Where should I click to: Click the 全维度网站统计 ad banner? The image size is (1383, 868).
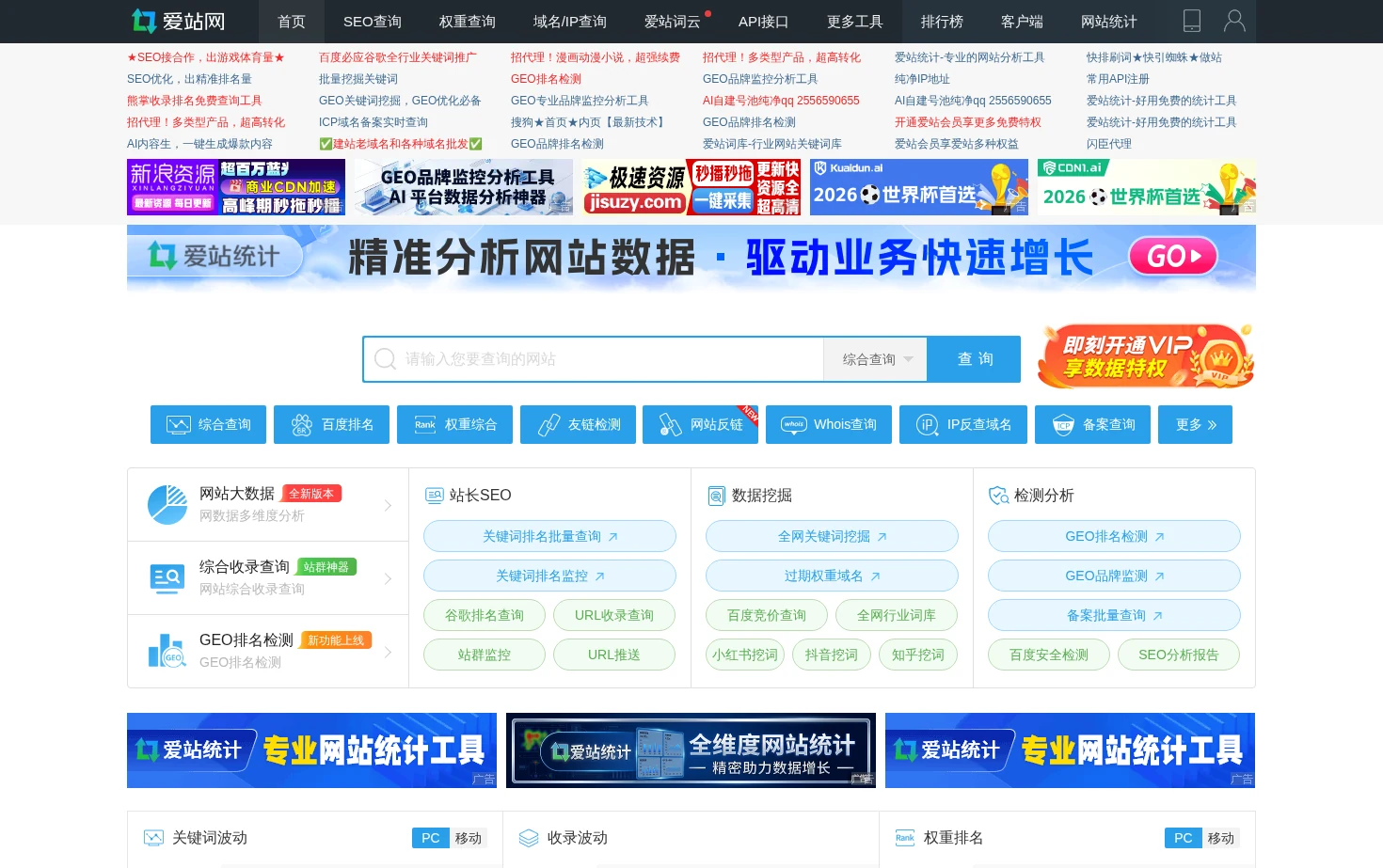click(x=691, y=750)
